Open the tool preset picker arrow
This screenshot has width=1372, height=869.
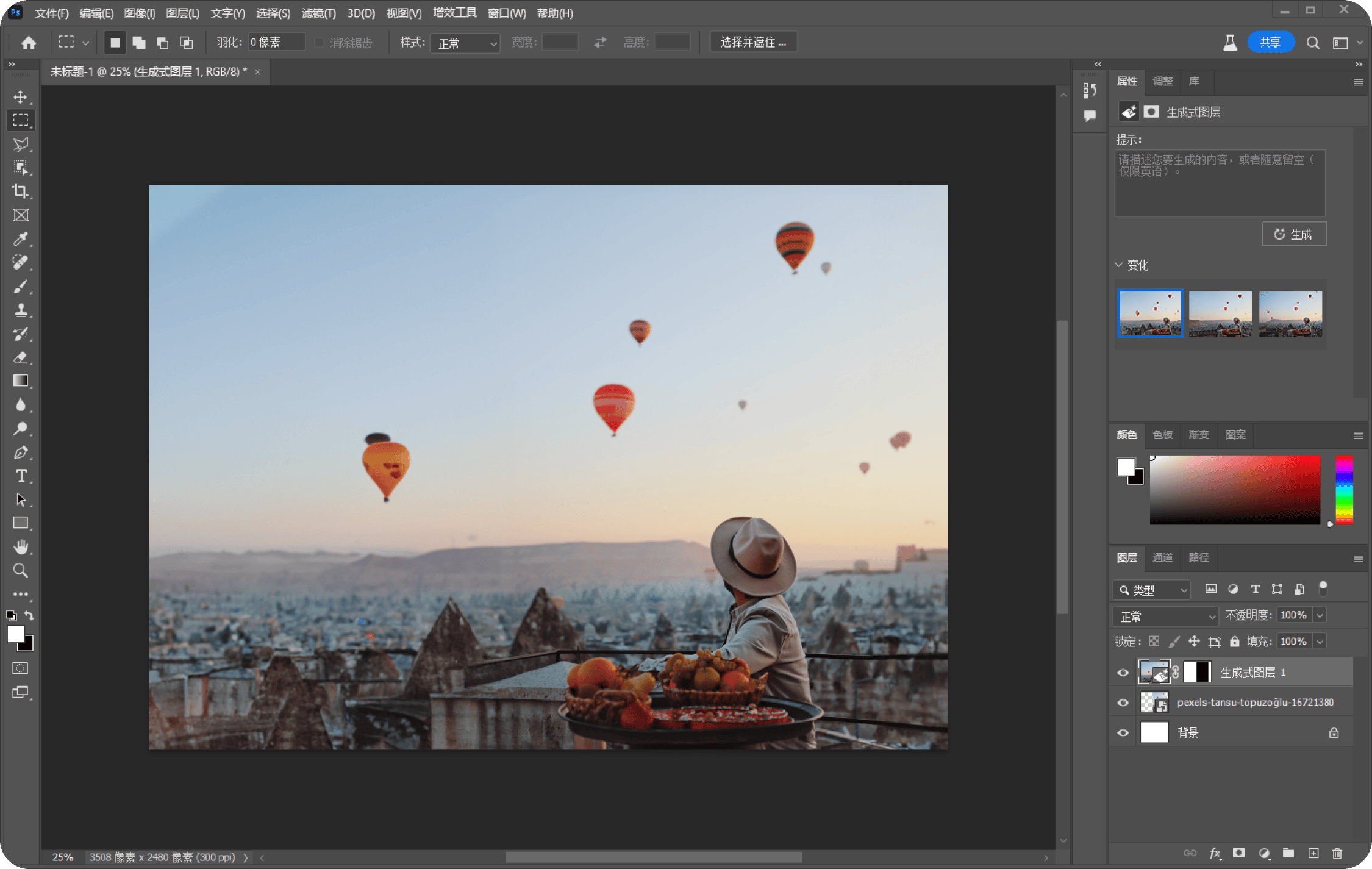(85, 43)
